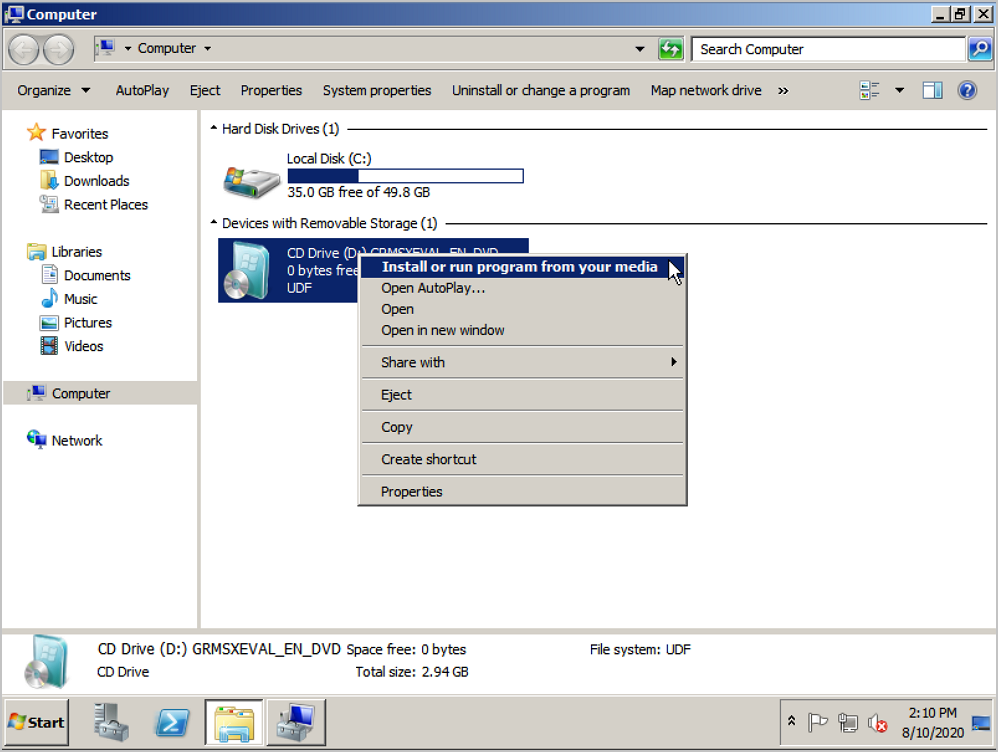The height and width of the screenshot is (752, 998).
Task: Open the view options dropdown arrow
Action: [x=899, y=90]
